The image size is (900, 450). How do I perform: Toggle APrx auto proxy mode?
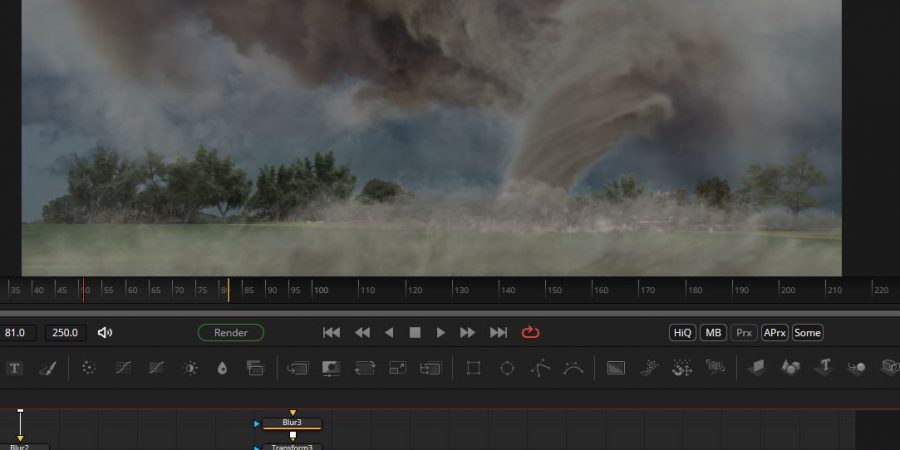coord(774,333)
